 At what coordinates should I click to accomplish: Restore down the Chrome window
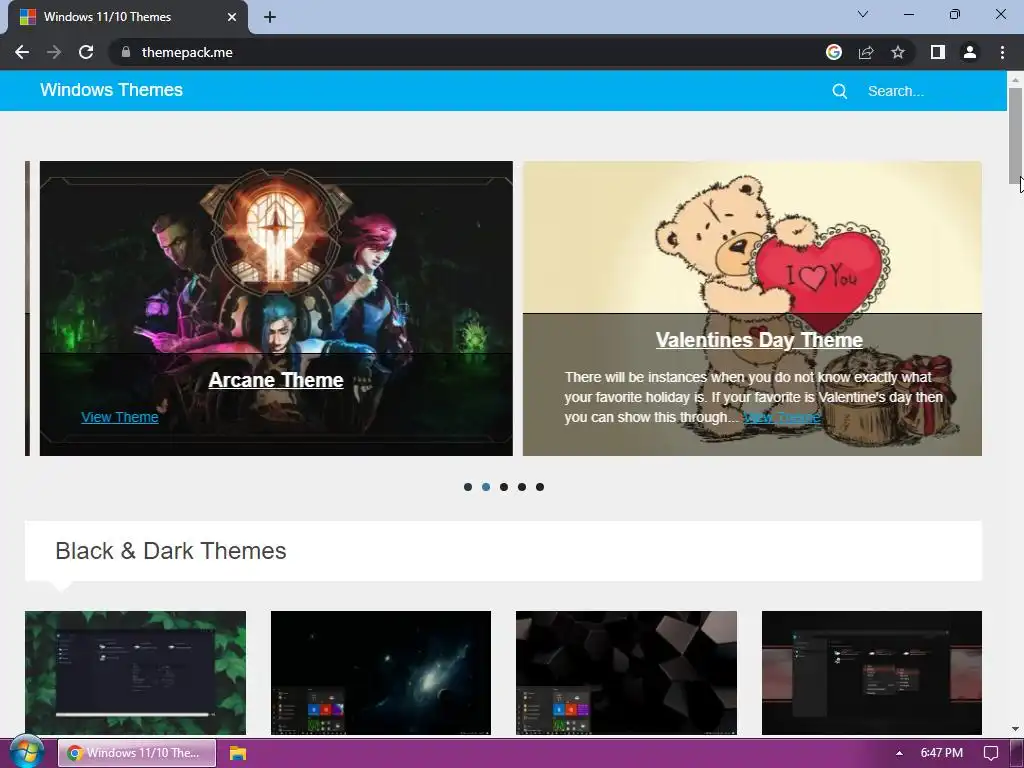[x=955, y=14]
